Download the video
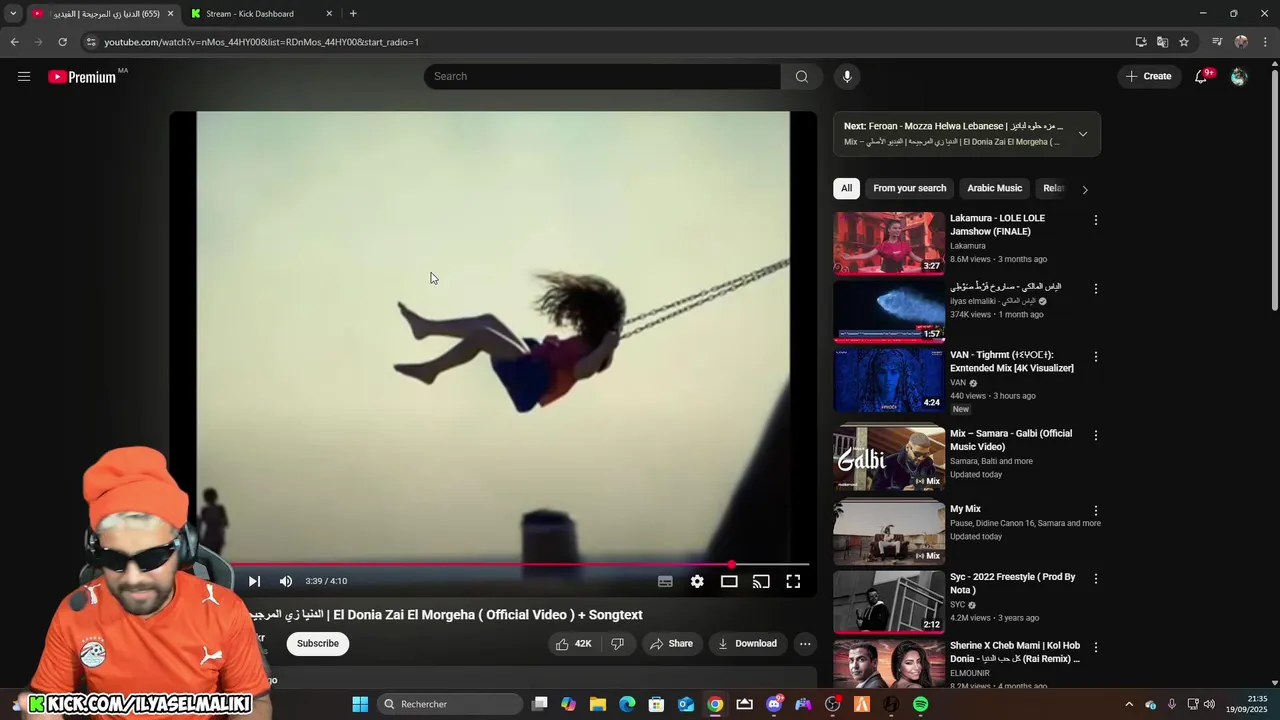The height and width of the screenshot is (720, 1280). click(x=747, y=644)
